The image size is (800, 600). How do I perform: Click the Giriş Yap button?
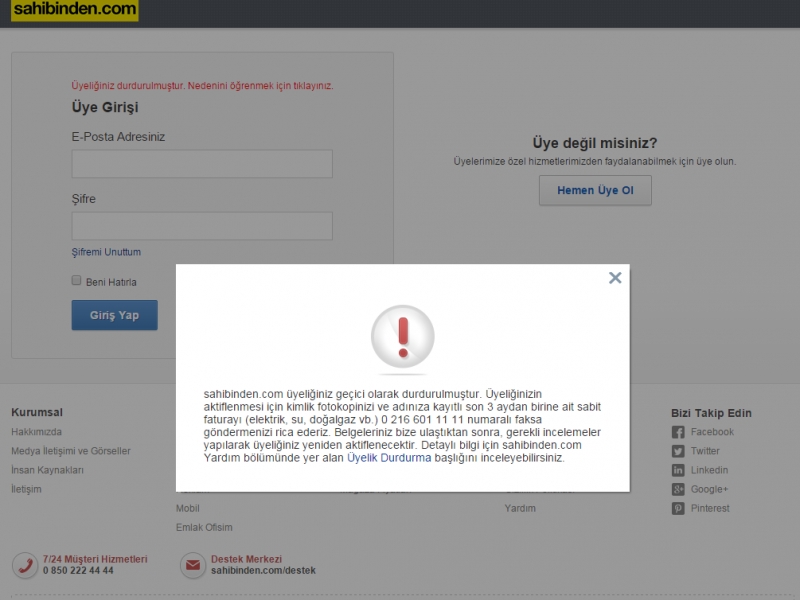(x=114, y=315)
